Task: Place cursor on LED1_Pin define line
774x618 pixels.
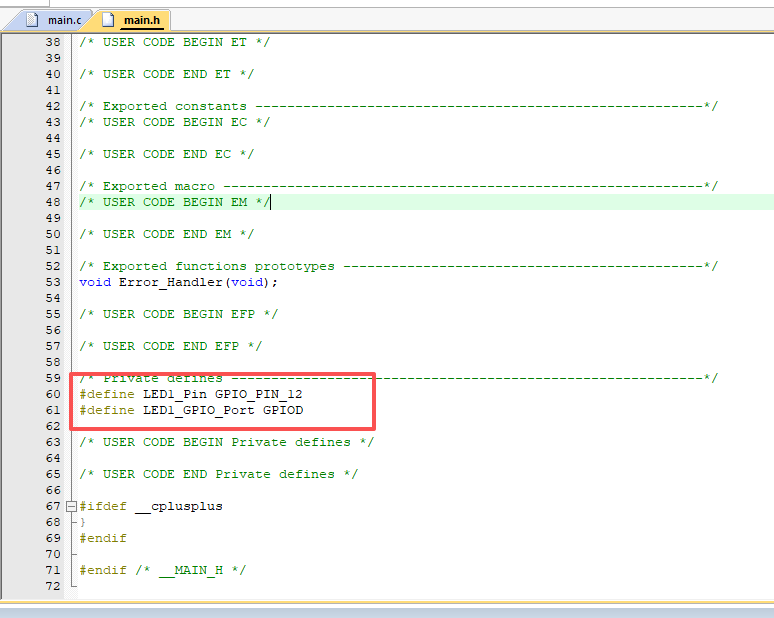Action: 190,394
